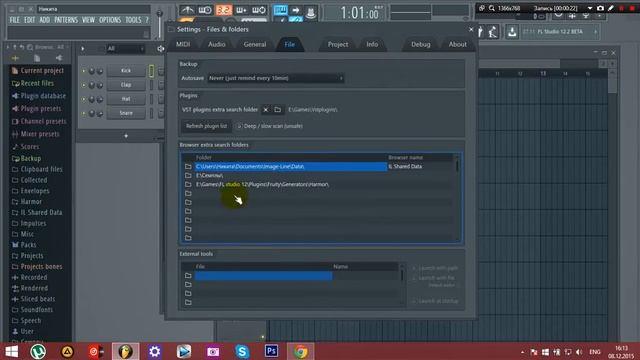This screenshot has width=640, height=360.
Task: Select the Kick channel selector LED
Action: 151,71
